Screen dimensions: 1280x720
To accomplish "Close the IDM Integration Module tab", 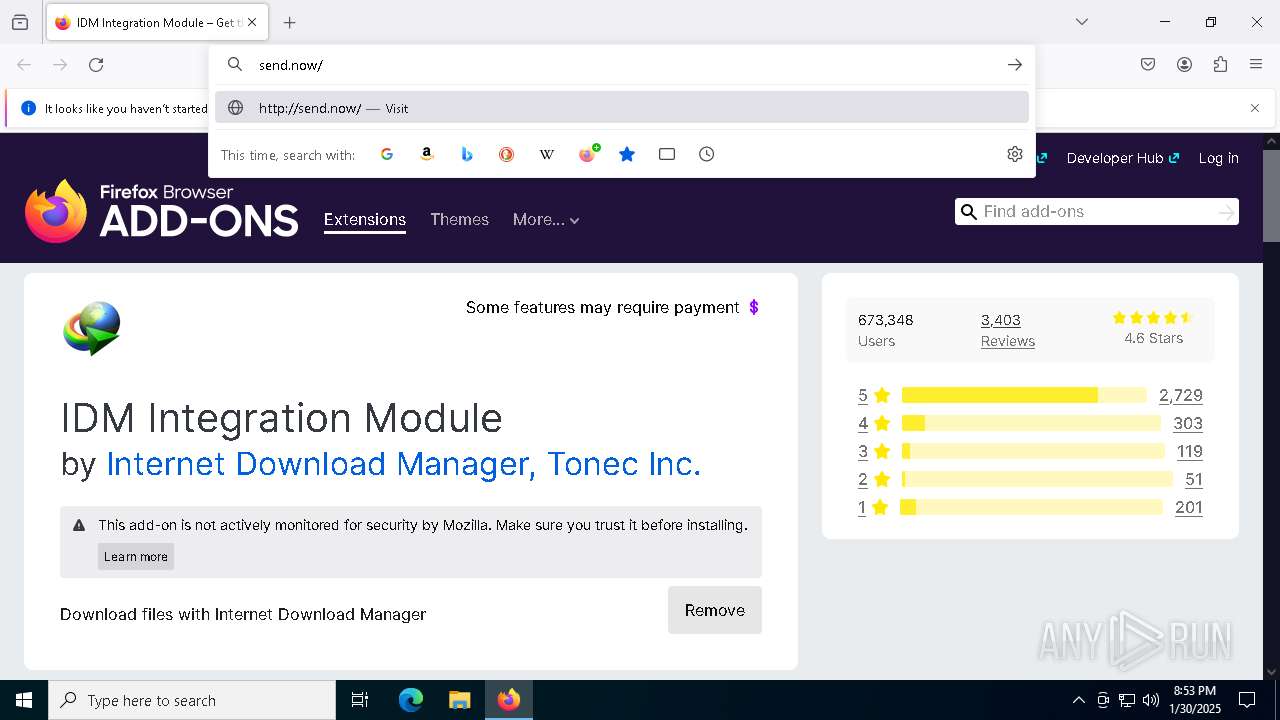I will pyautogui.click(x=251, y=22).
